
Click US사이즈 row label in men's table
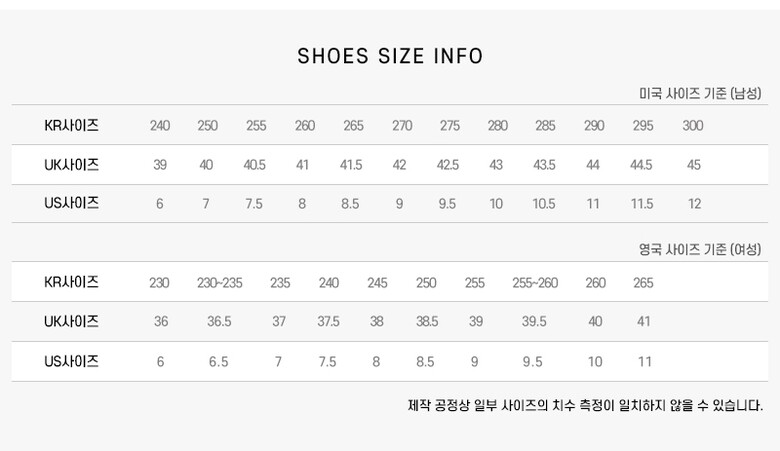(x=72, y=203)
